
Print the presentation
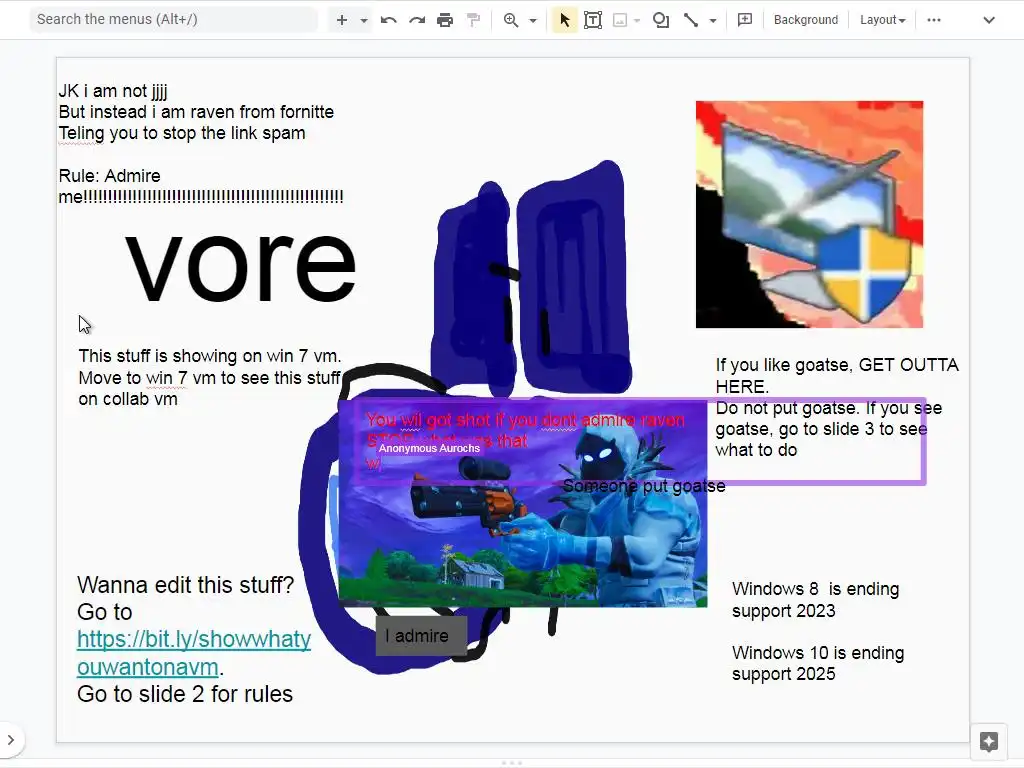445,20
